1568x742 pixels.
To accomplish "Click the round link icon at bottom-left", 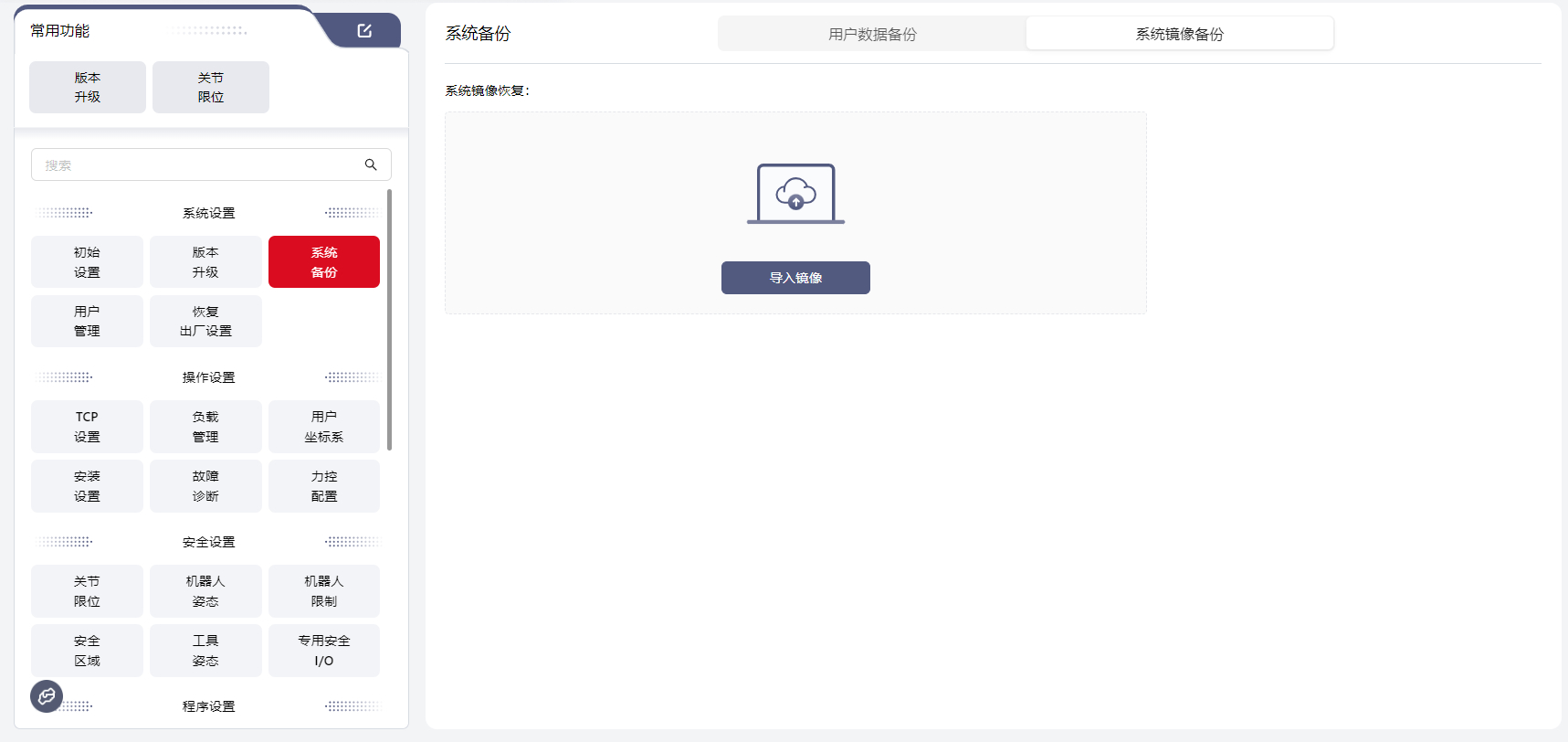I will (47, 696).
